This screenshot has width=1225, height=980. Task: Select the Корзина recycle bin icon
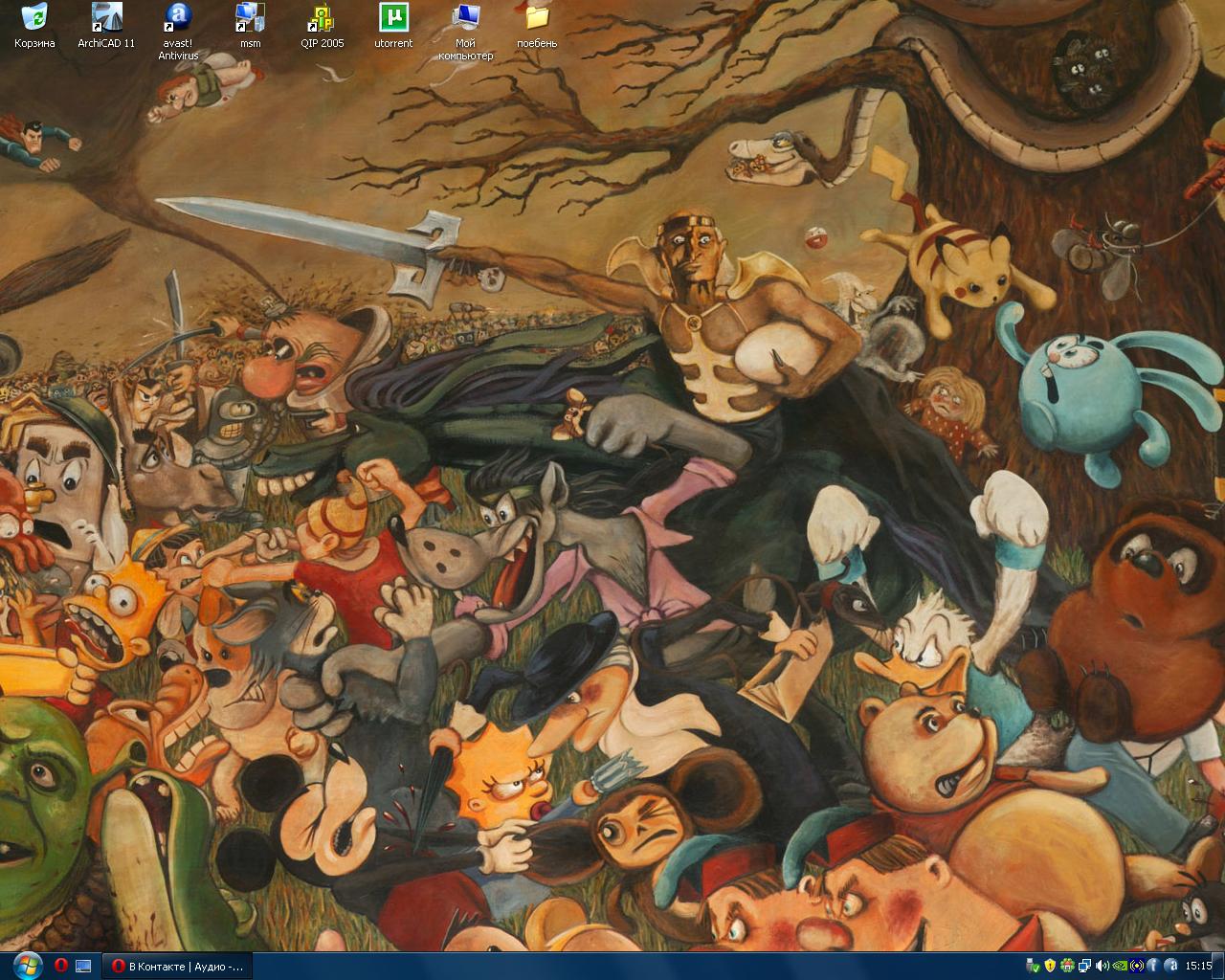pos(34,27)
